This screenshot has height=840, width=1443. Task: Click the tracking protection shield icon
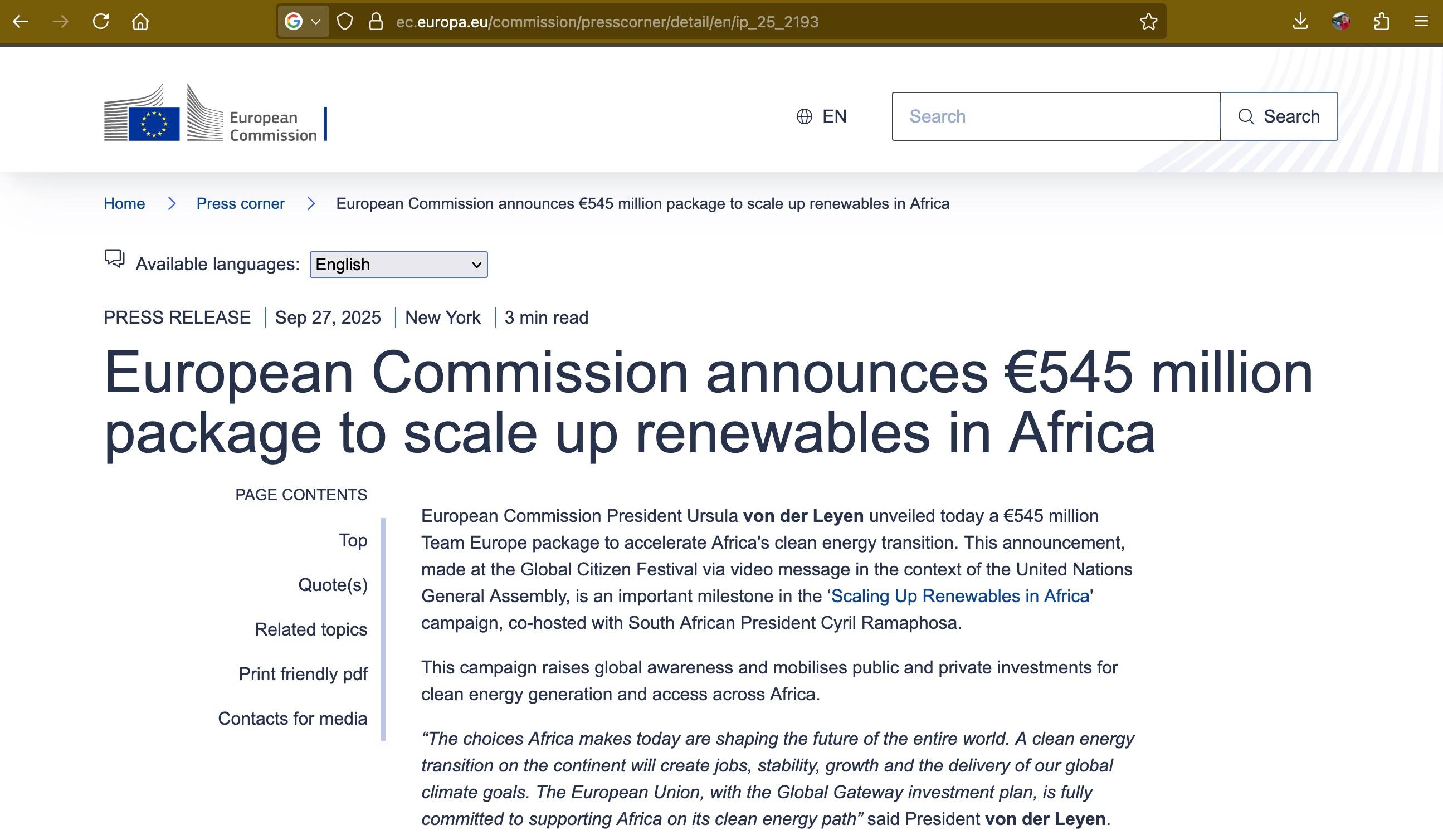tap(345, 22)
